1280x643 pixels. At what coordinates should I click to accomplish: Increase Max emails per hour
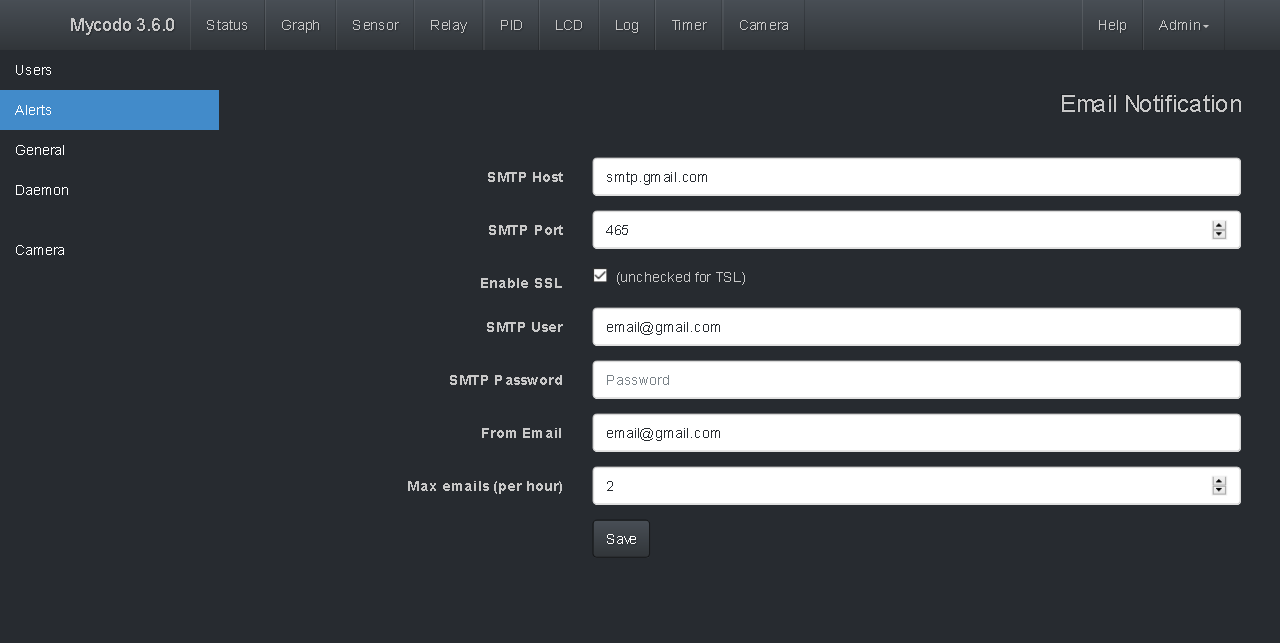[1219, 481]
